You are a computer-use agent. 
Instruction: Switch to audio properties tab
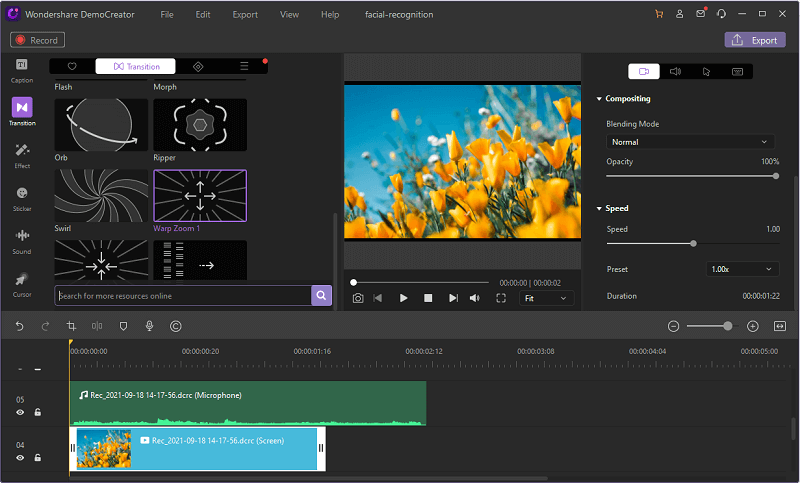pos(675,71)
